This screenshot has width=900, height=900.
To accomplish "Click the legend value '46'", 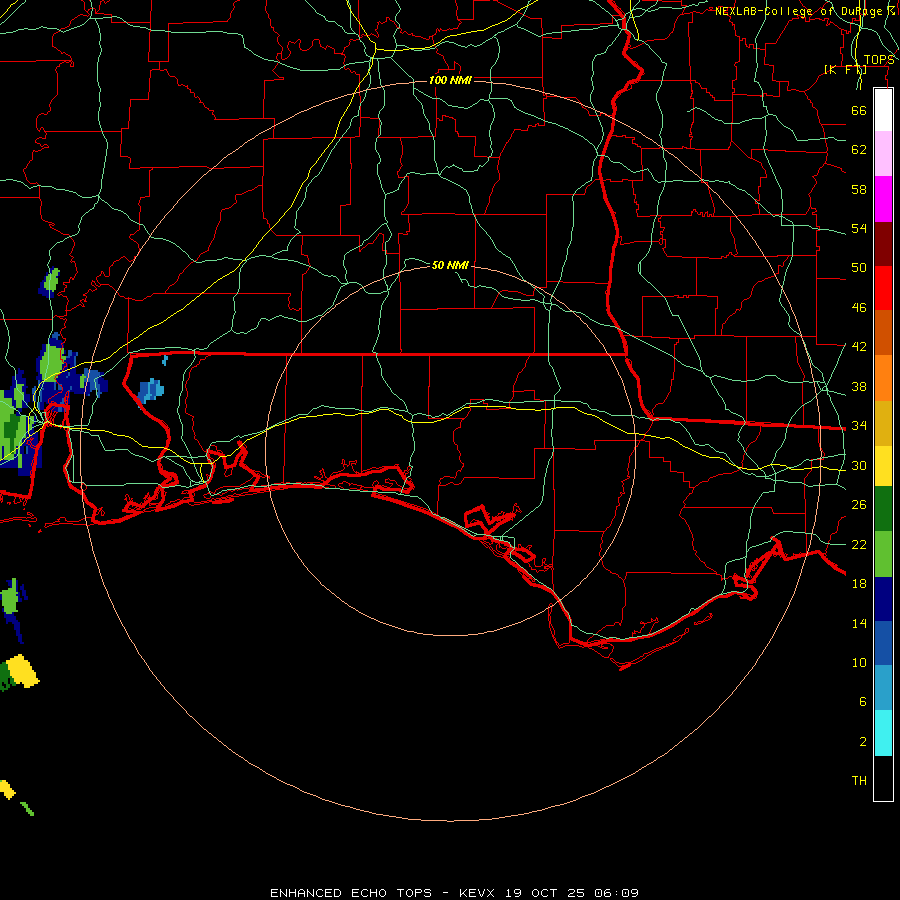I will point(859,308).
